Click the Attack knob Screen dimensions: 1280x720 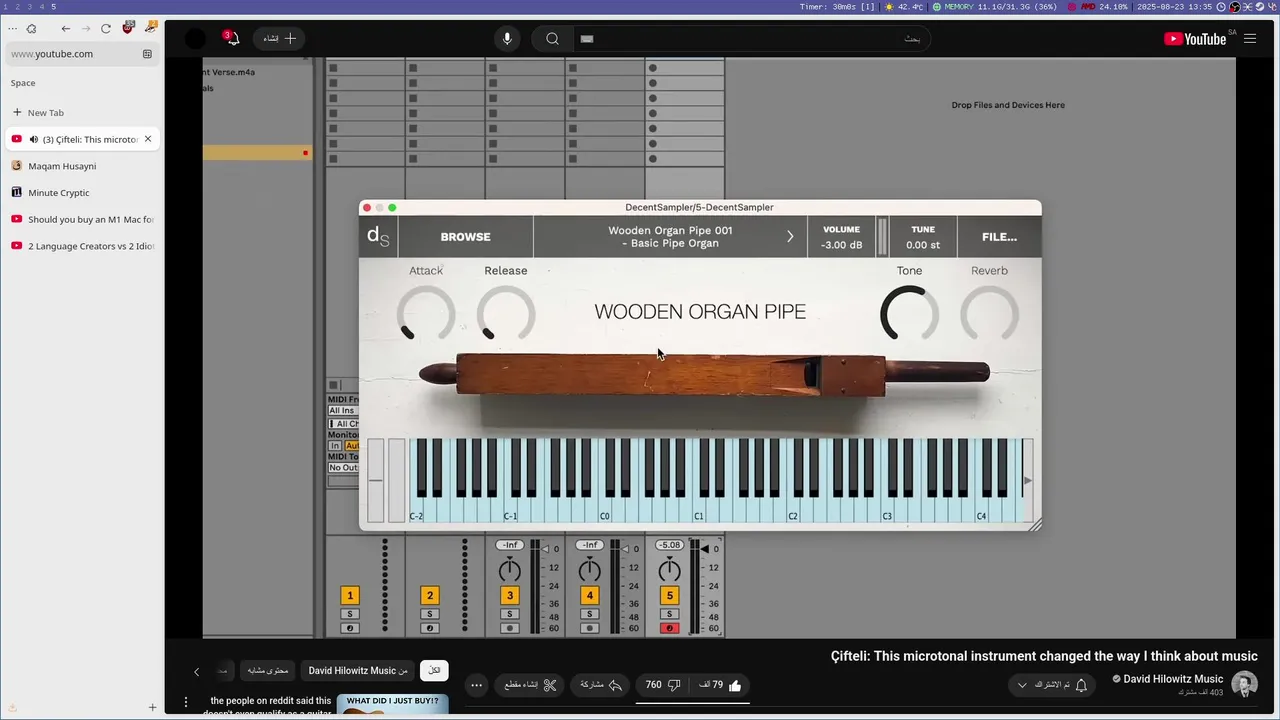pyautogui.click(x=426, y=314)
